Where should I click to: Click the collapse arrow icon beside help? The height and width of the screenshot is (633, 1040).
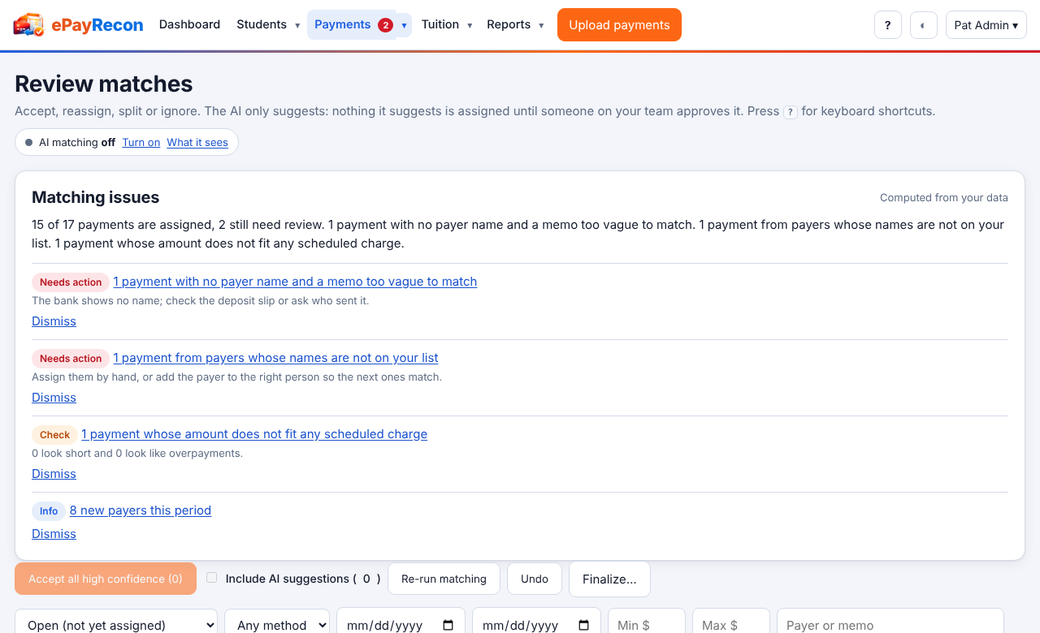[923, 25]
